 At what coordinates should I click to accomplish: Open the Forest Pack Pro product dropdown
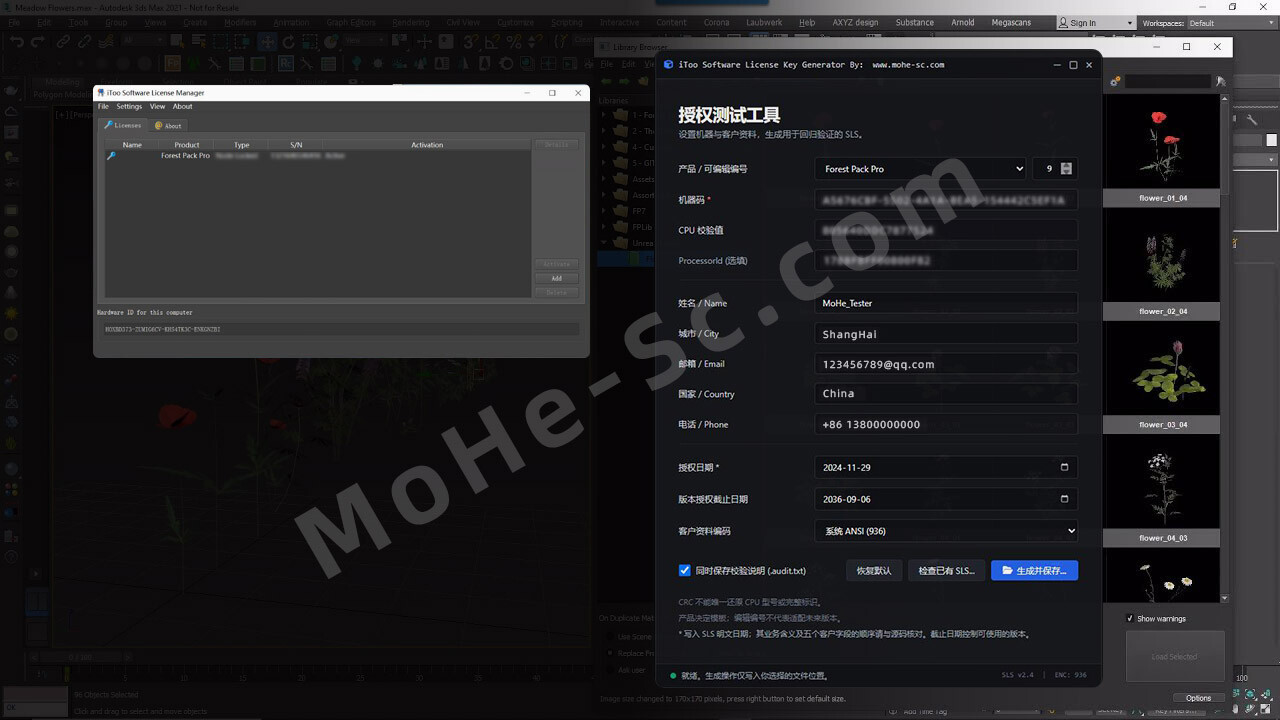(x=920, y=169)
